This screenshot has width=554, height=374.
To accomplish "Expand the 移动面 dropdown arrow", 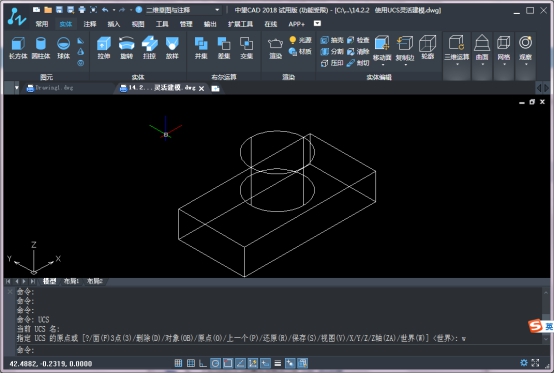I will (382, 65).
